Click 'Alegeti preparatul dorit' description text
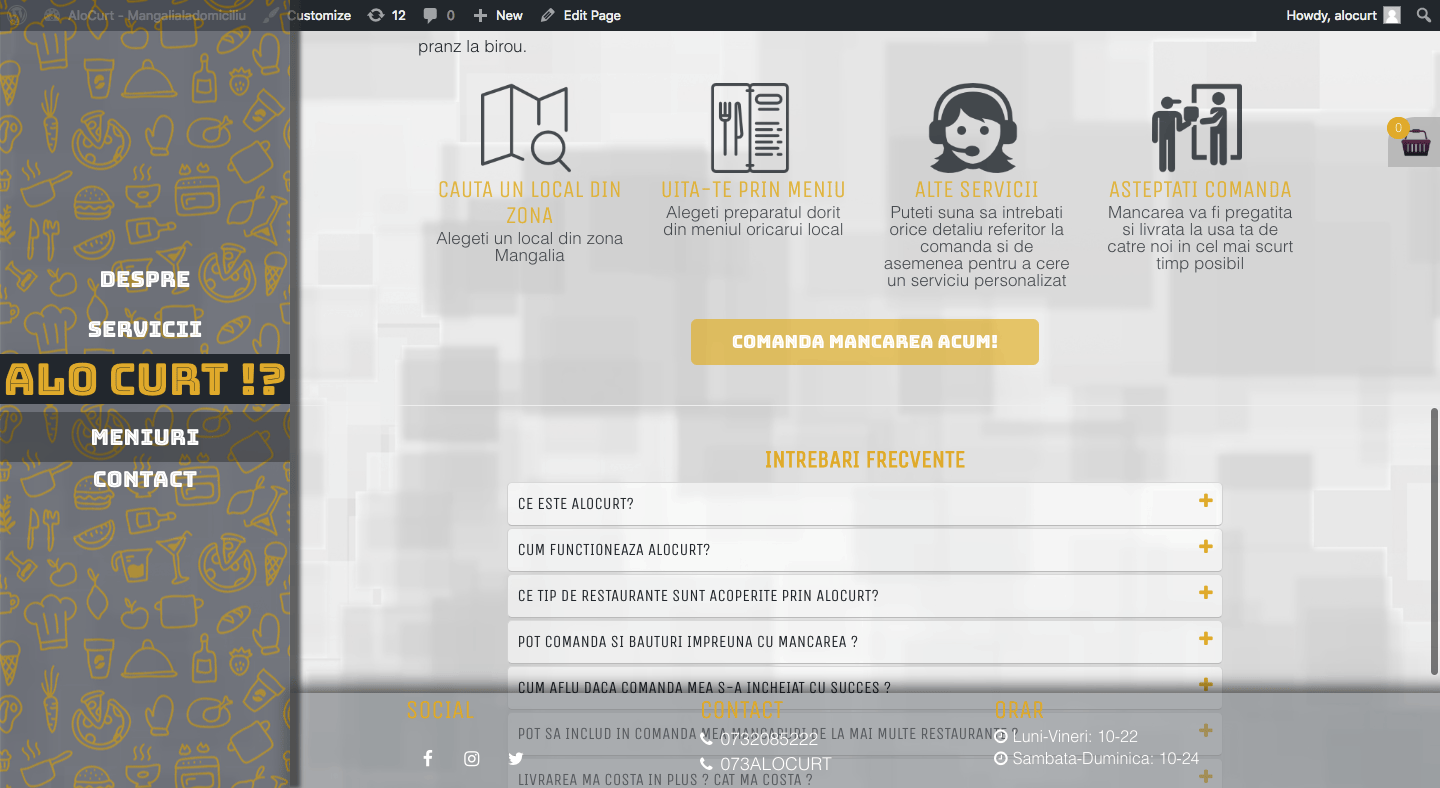Screen dimensions: 1440x788 point(753,221)
